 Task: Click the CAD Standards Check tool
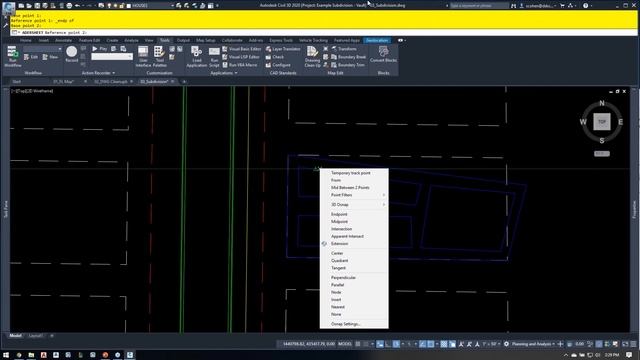275,57
